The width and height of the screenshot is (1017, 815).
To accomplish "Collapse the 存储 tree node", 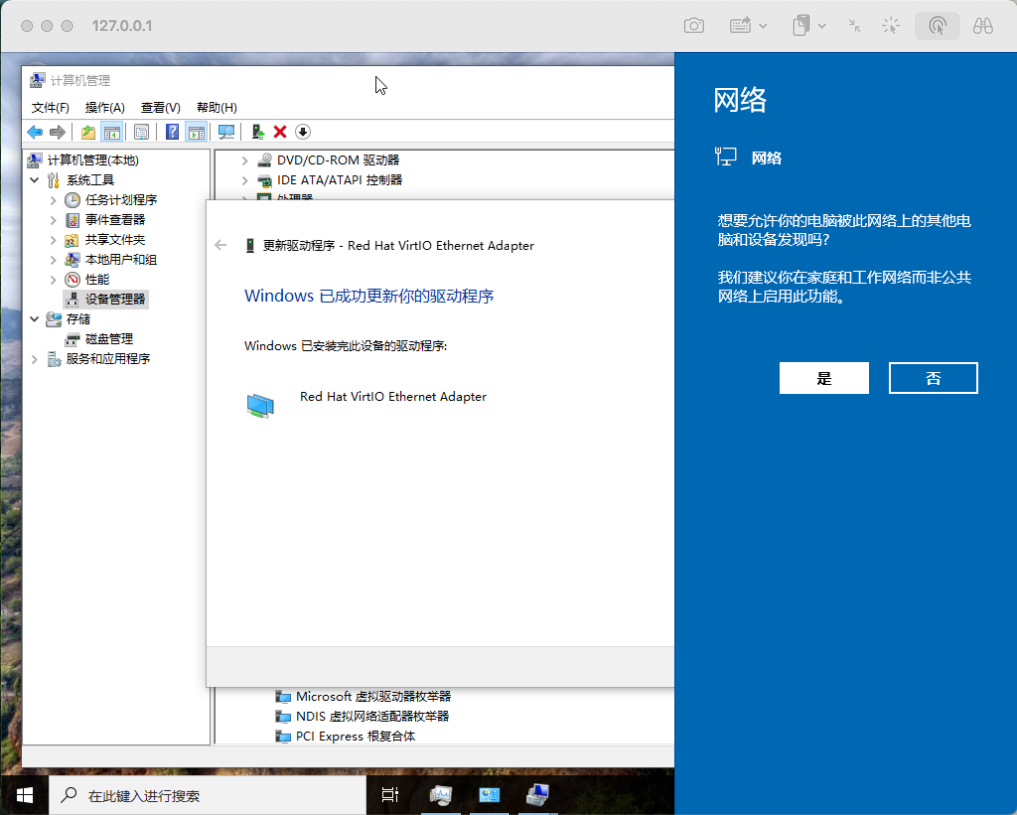I will click(36, 319).
